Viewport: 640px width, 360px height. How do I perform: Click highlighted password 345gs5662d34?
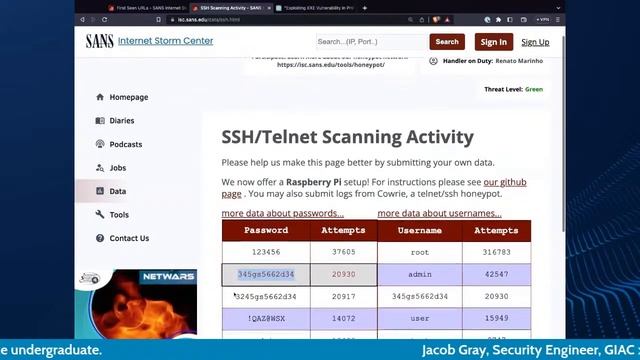pos(266,274)
